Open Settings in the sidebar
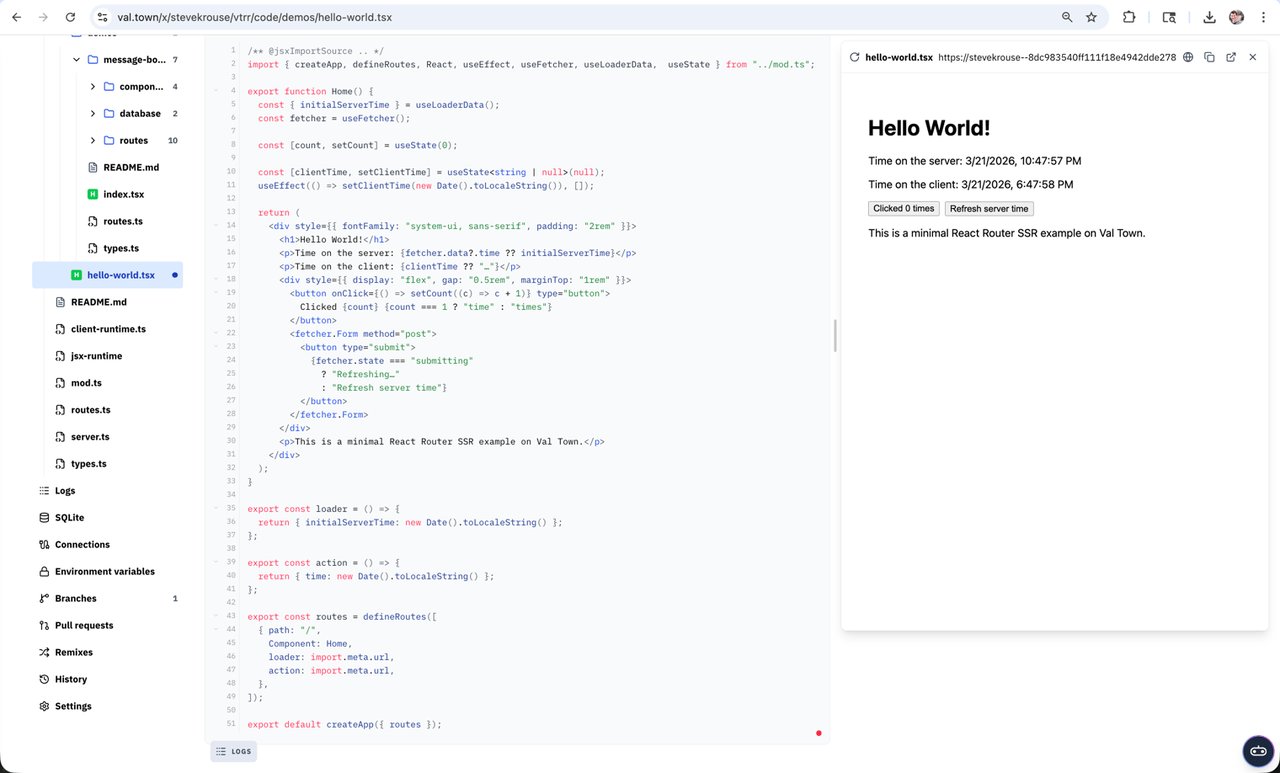Screen dimensions: 1280x773 tap(73, 706)
